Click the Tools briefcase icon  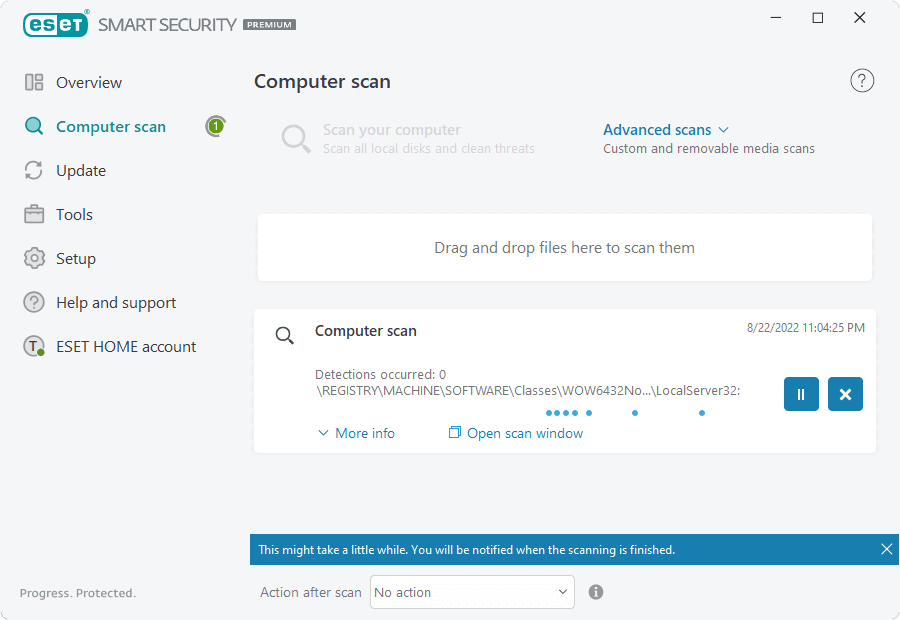coord(34,214)
